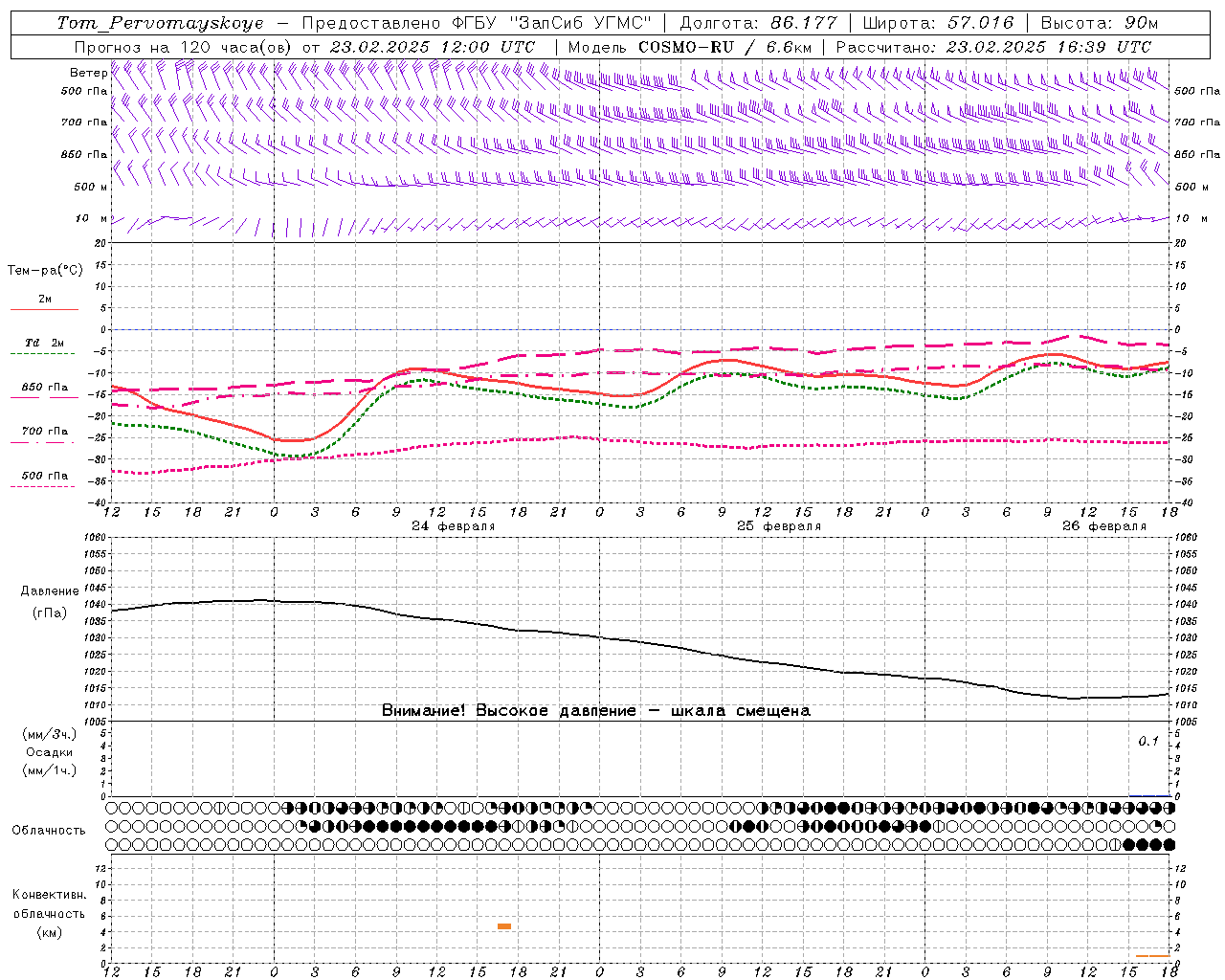The height and width of the screenshot is (980, 1225).
Task: Click the Td 2м dew point legend label
Action: point(44,343)
